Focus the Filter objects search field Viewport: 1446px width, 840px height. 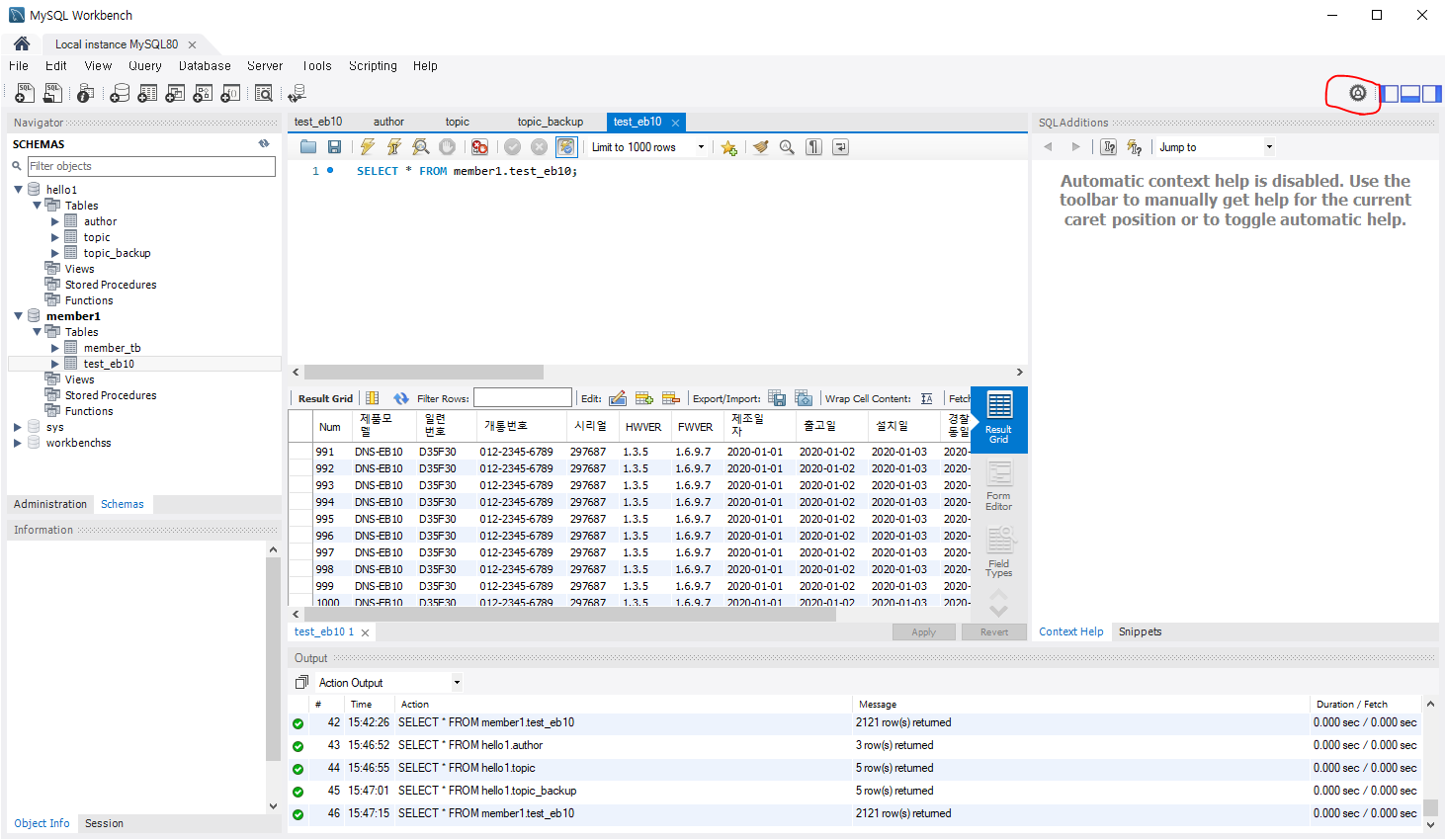151,166
